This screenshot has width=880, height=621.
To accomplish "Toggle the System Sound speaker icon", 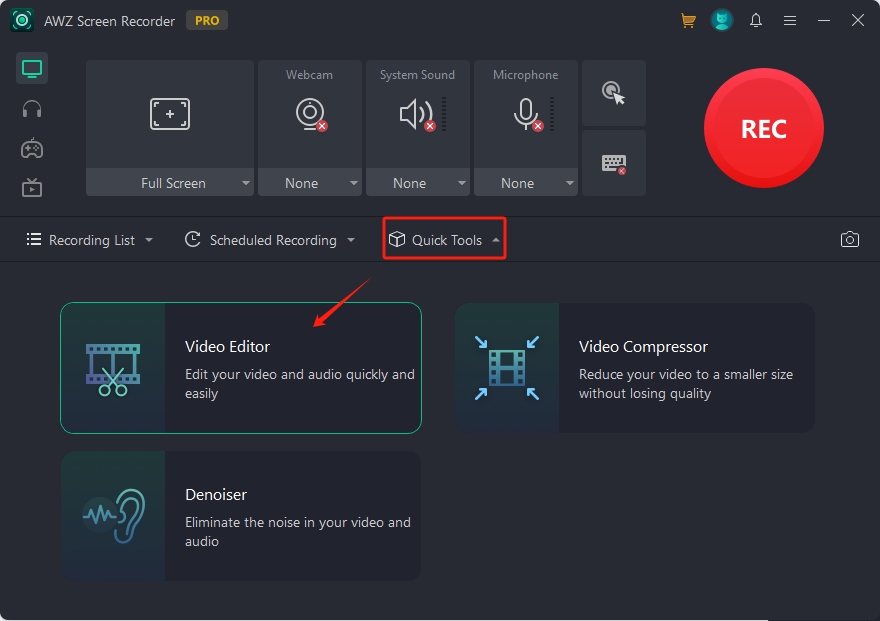I will (x=417, y=114).
